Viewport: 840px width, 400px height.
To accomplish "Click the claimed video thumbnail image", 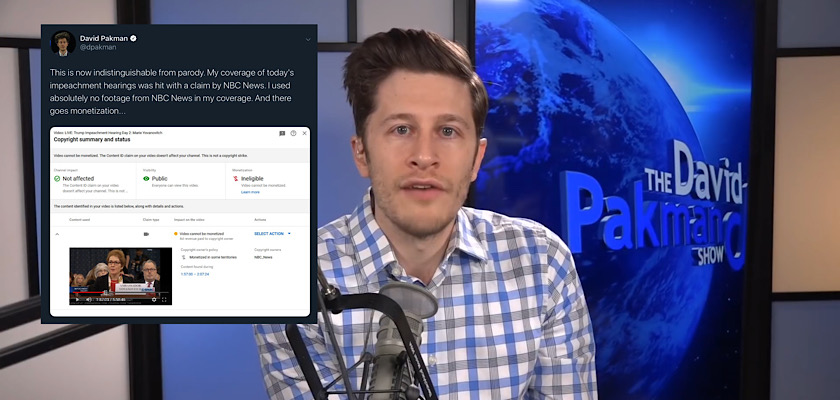I will 121,276.
